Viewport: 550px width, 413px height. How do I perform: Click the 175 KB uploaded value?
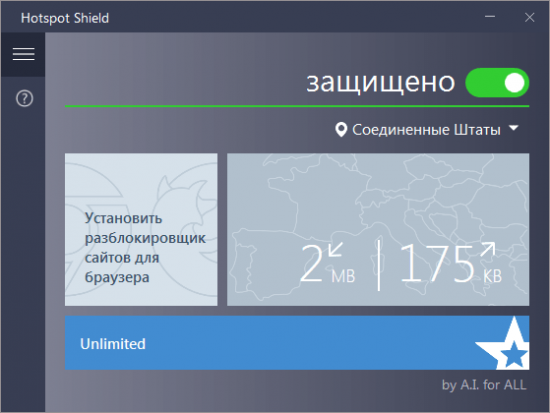451,263
